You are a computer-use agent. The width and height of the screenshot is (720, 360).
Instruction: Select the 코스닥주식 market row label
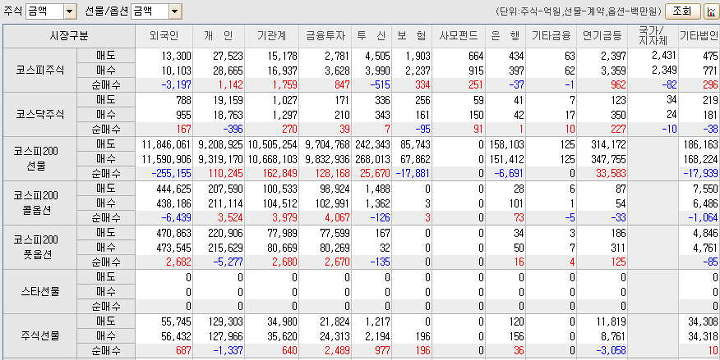click(x=40, y=114)
